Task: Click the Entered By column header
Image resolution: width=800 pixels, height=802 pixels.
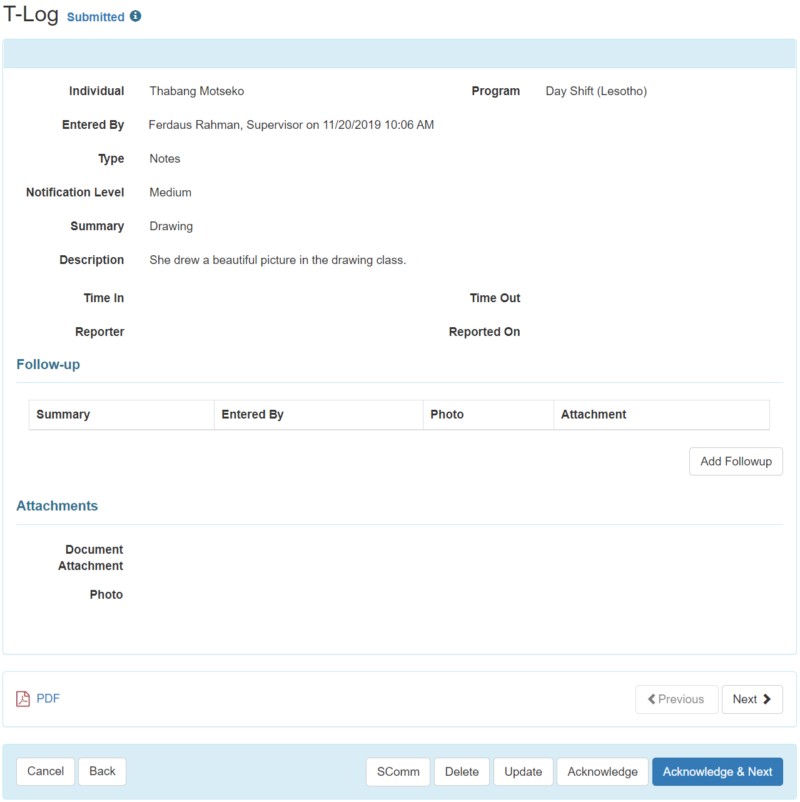Action: tap(251, 413)
